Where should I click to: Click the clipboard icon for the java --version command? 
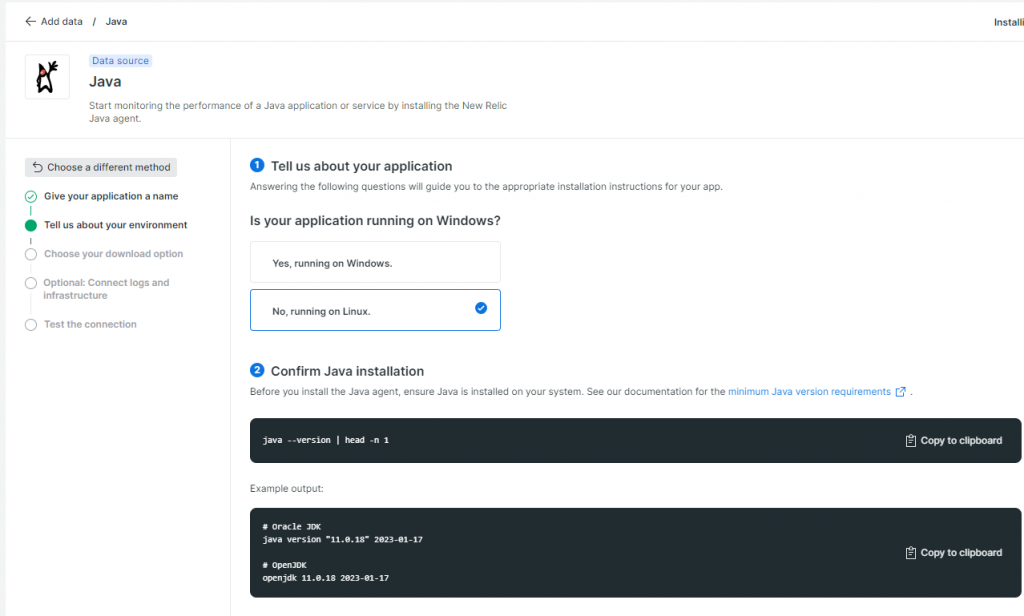(x=910, y=441)
